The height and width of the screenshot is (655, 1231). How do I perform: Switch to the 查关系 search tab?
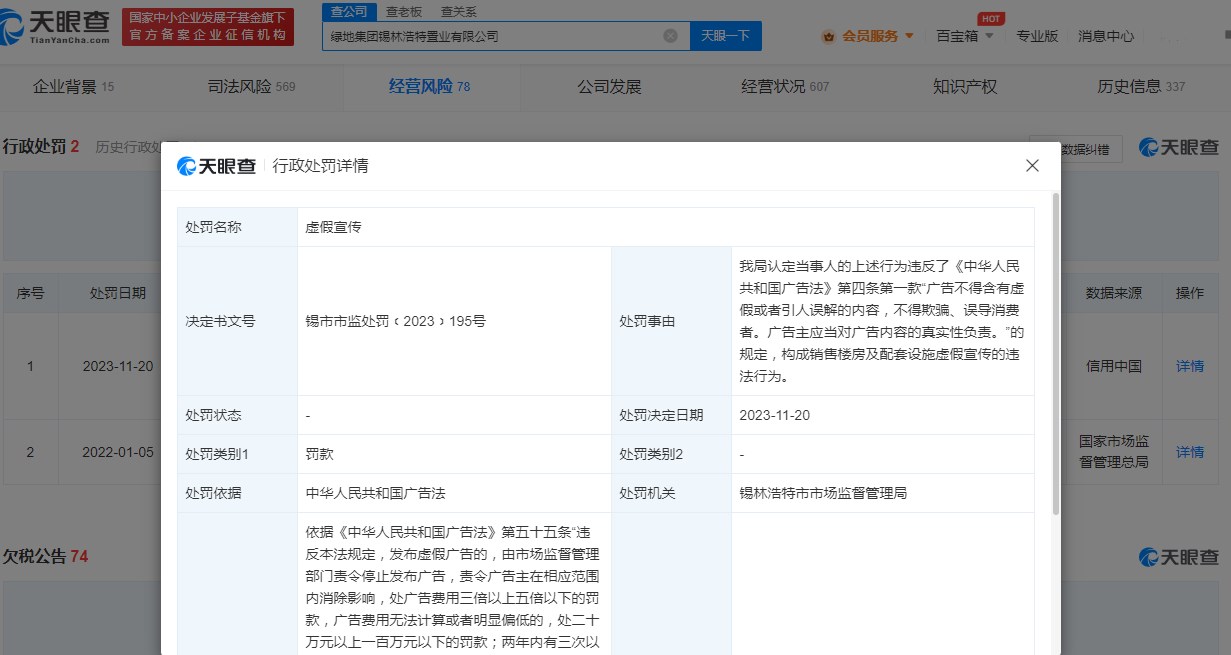458,11
